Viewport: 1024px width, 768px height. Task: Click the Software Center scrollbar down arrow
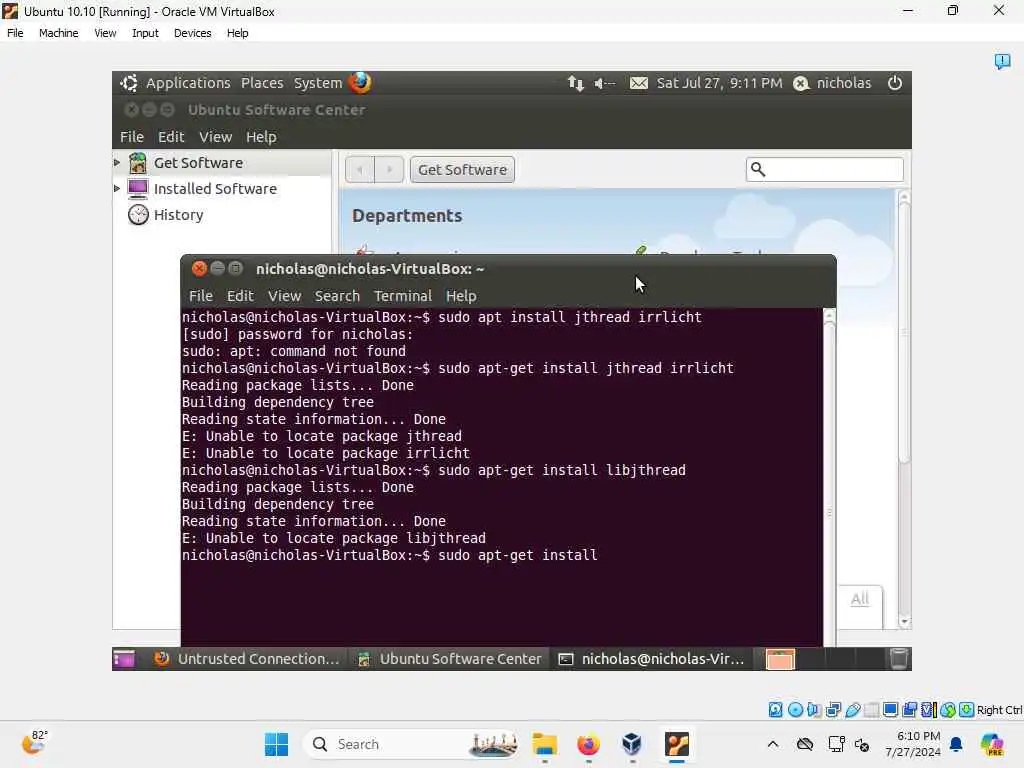pos(904,622)
